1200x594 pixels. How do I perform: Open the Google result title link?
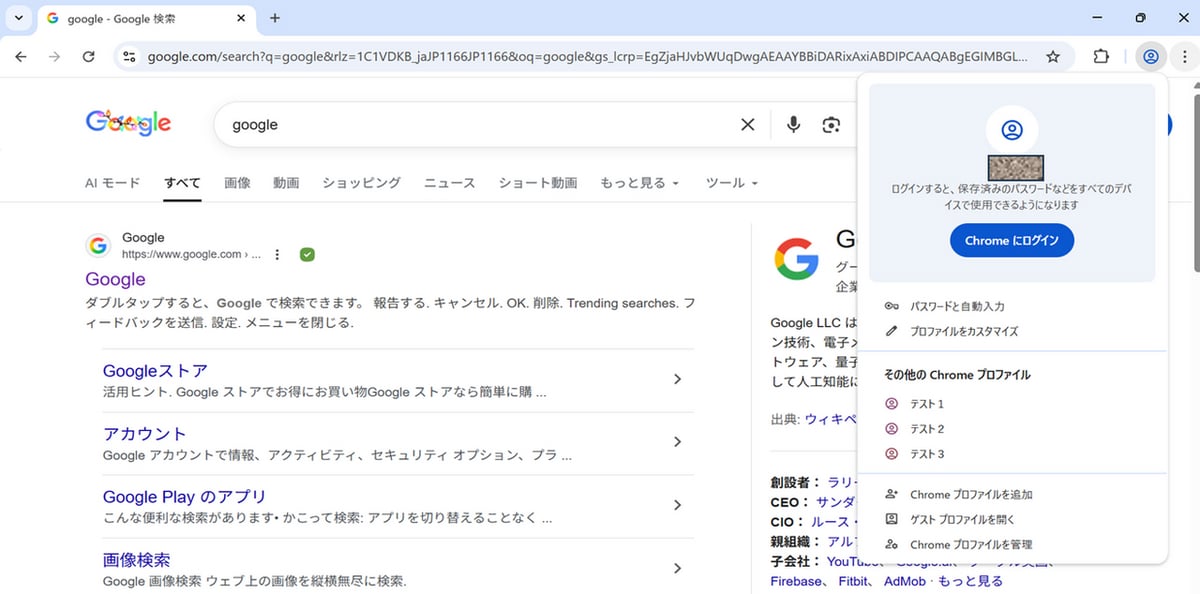(115, 279)
